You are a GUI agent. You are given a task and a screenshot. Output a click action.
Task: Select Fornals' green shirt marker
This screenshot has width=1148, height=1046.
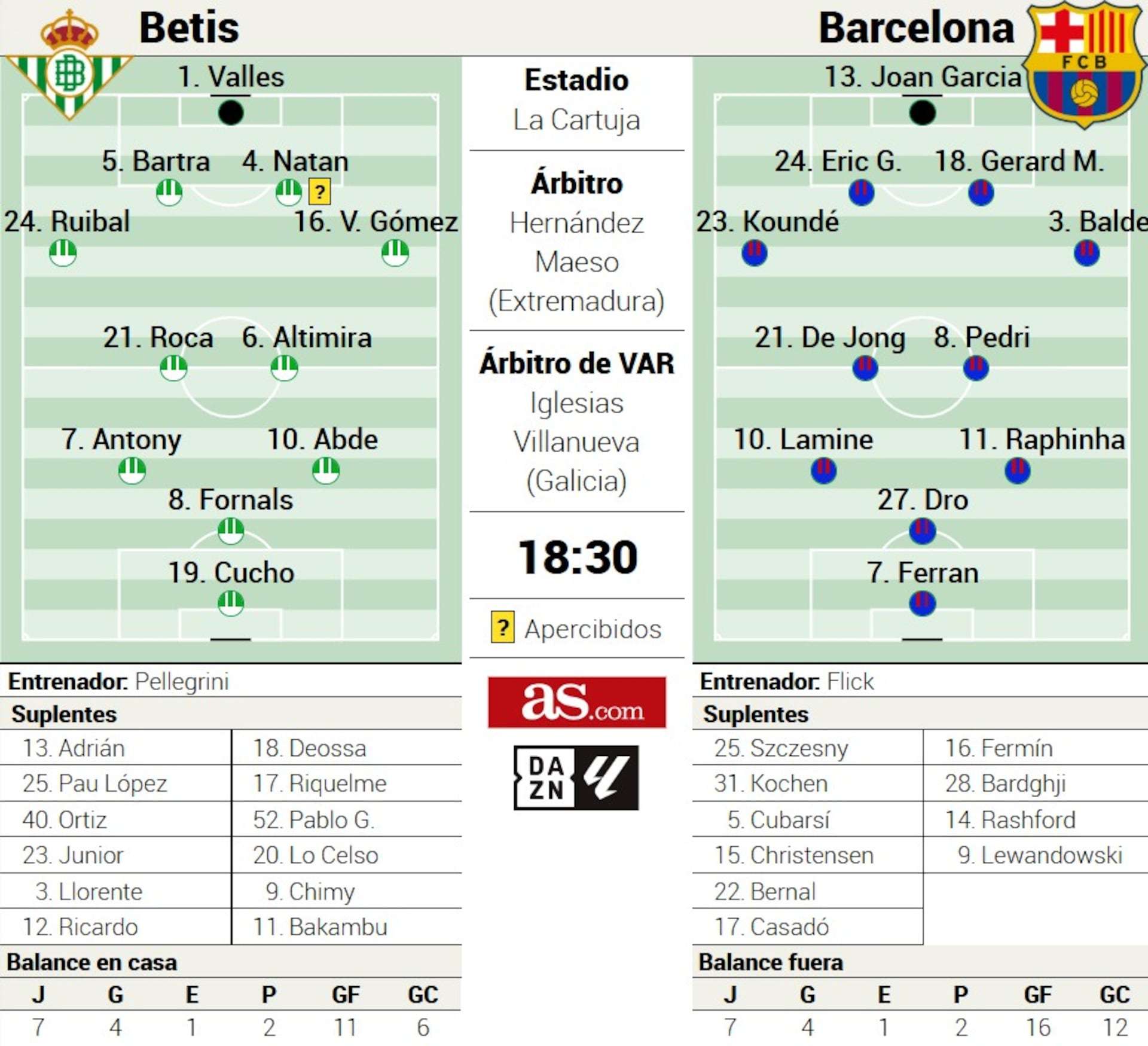point(231,530)
